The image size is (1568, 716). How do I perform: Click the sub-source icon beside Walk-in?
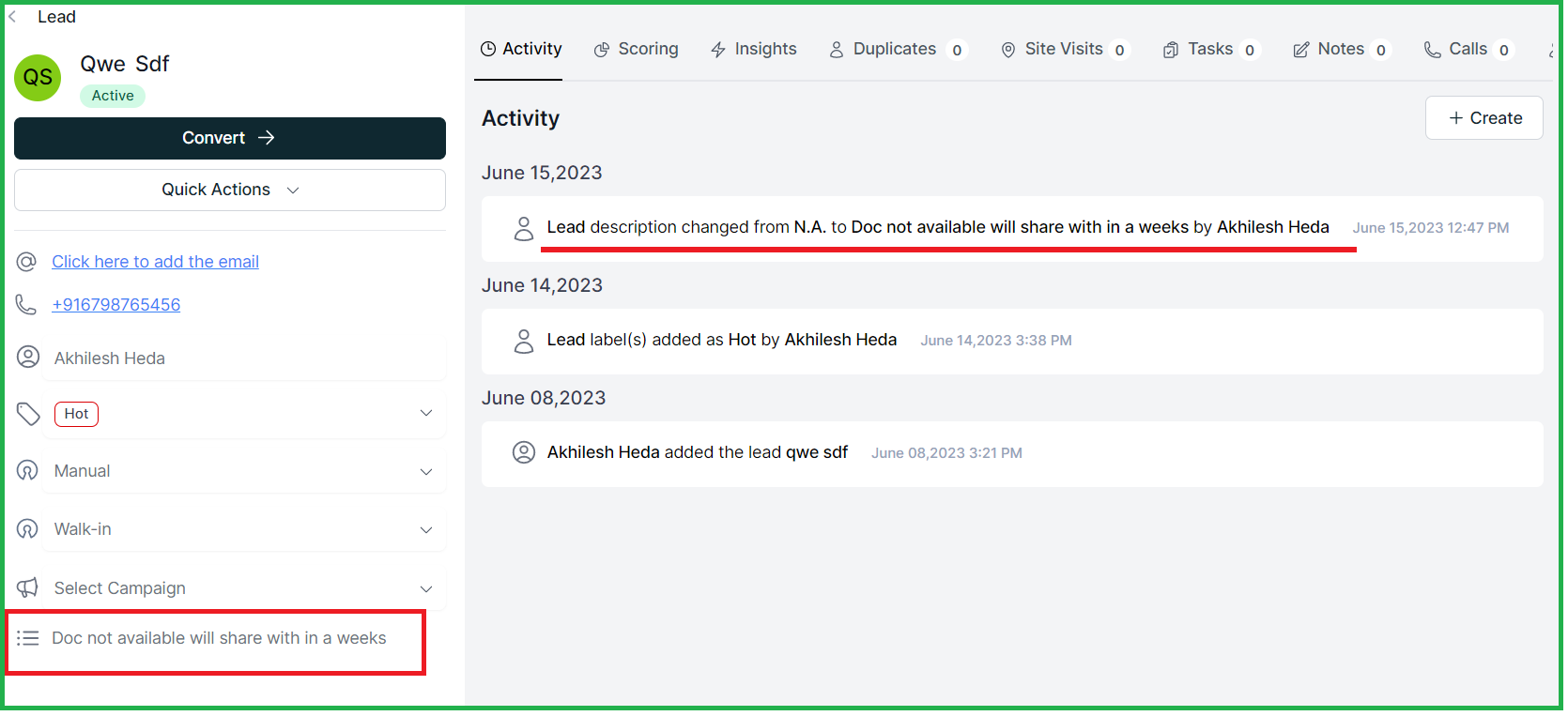pyautogui.click(x=28, y=529)
